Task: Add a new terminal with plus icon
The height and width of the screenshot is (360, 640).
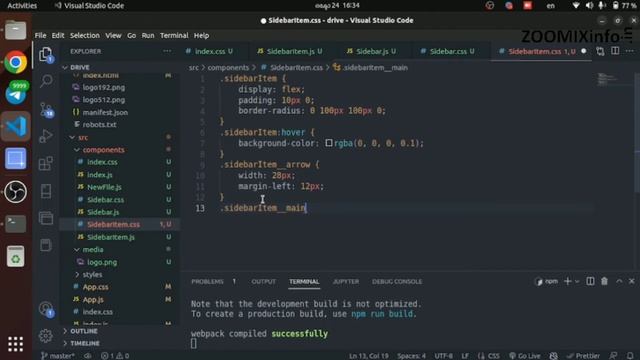Action: coord(567,281)
